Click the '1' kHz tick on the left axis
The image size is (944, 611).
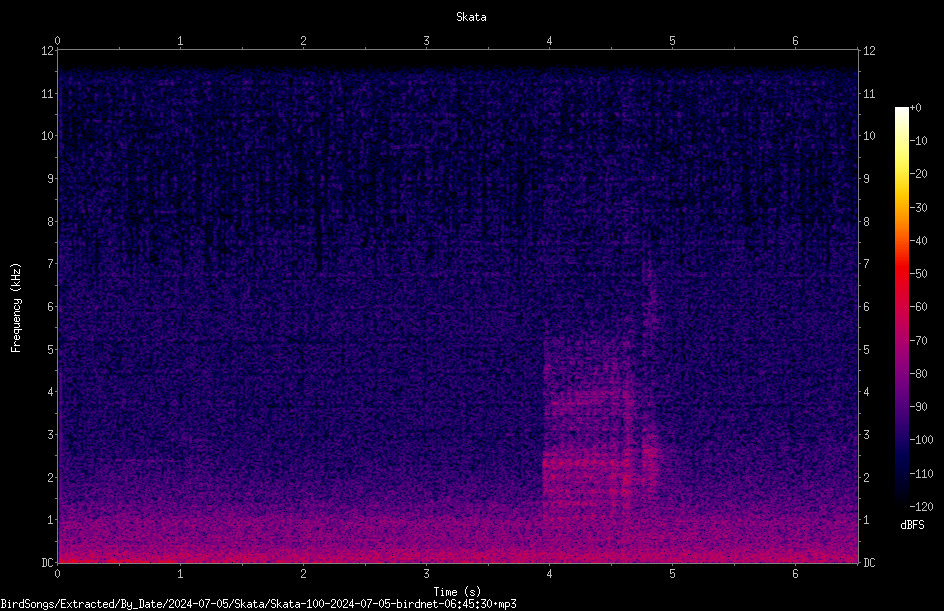(x=51, y=520)
